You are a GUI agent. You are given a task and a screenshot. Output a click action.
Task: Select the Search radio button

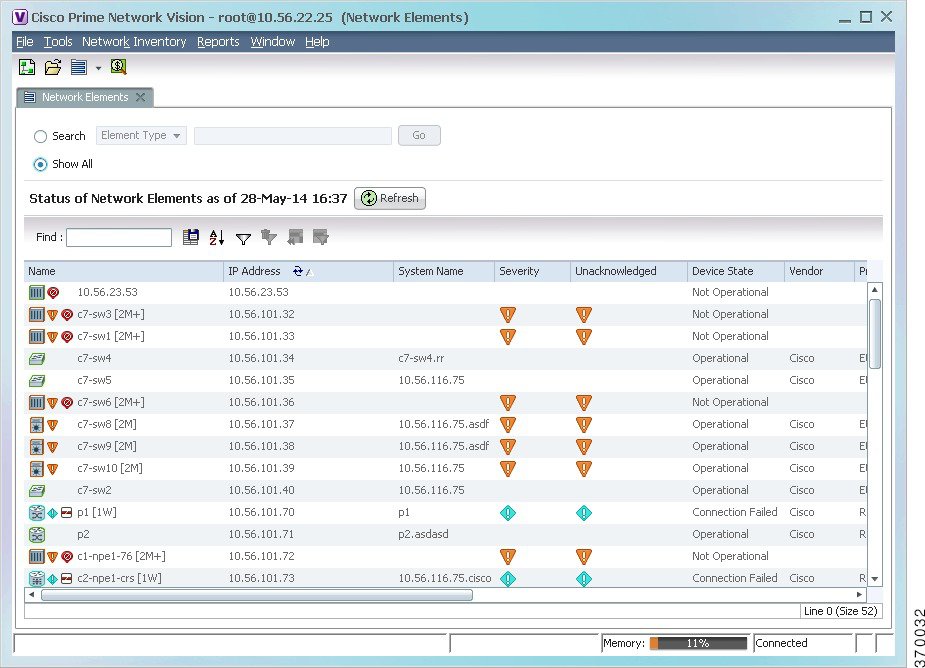point(40,136)
